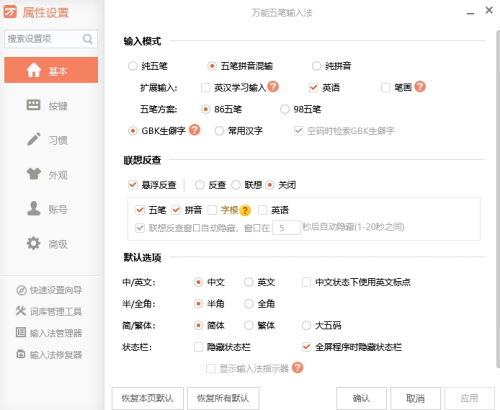Check 隐藏状态栏 option
The image size is (500, 410).
[x=199, y=347]
